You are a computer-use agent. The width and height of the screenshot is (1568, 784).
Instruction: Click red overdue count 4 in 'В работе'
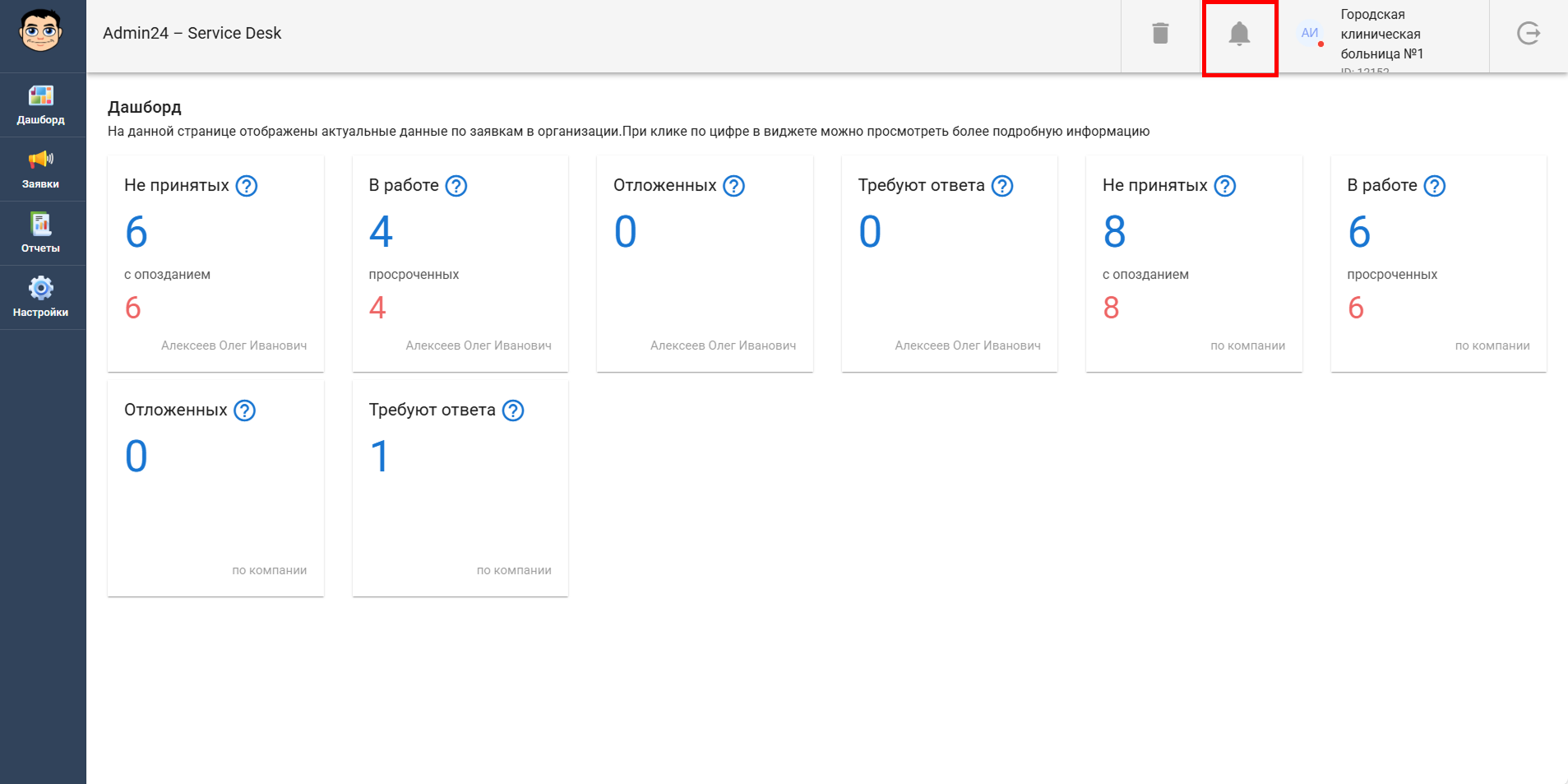pyautogui.click(x=377, y=308)
